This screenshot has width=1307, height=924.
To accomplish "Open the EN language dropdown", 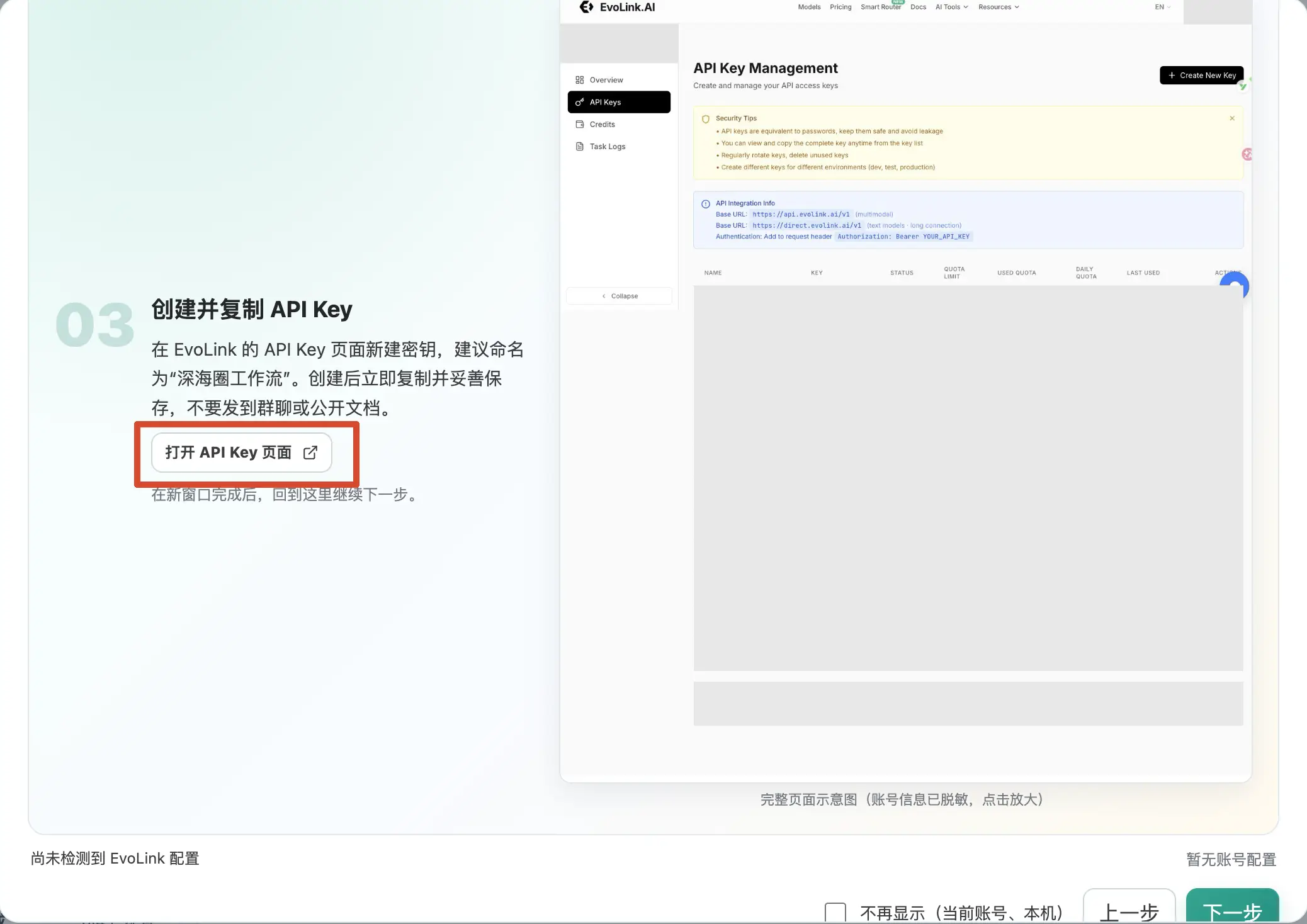I will point(1162,7).
